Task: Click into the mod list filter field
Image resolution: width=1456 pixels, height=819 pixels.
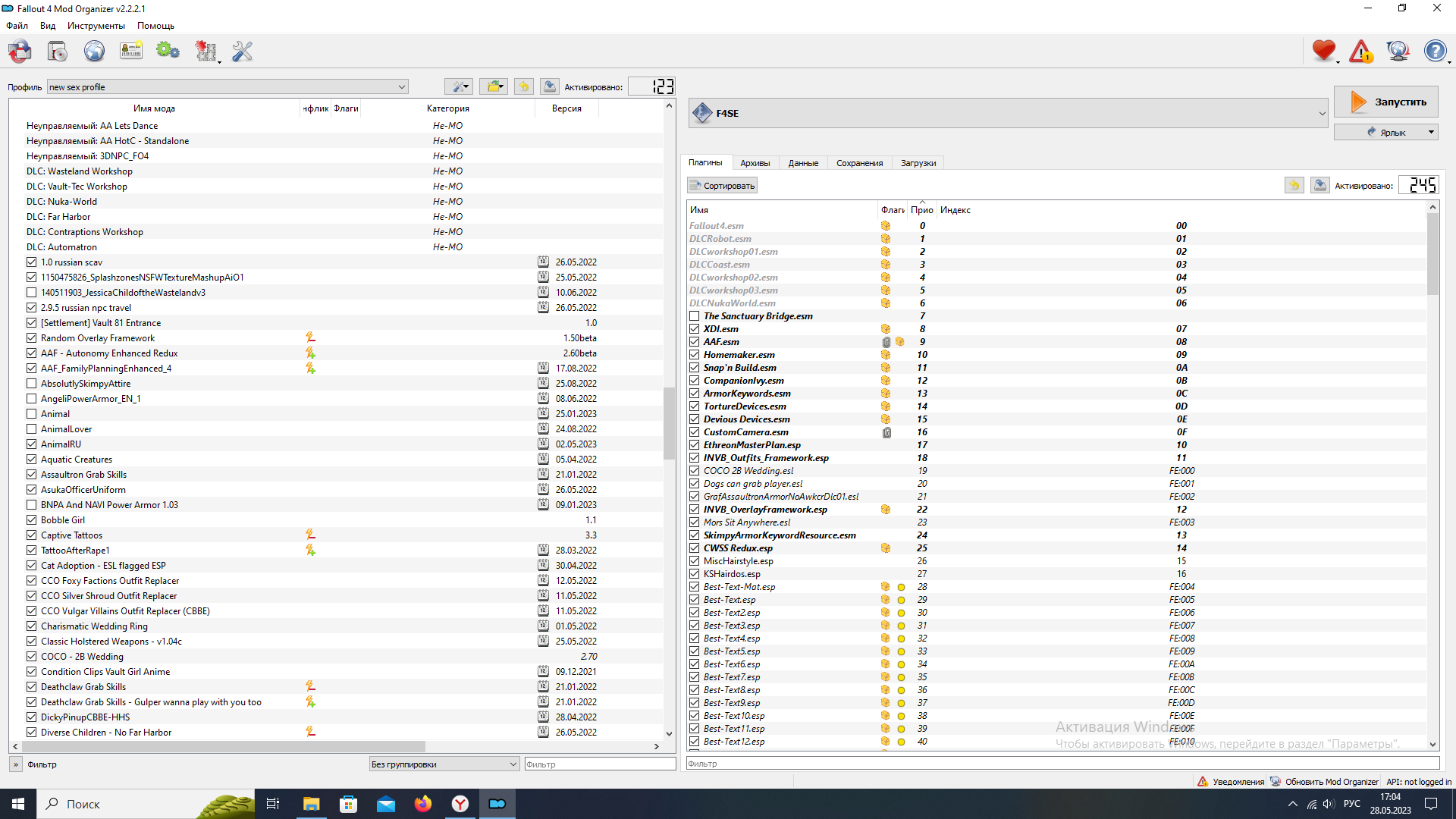Action: pos(599,764)
